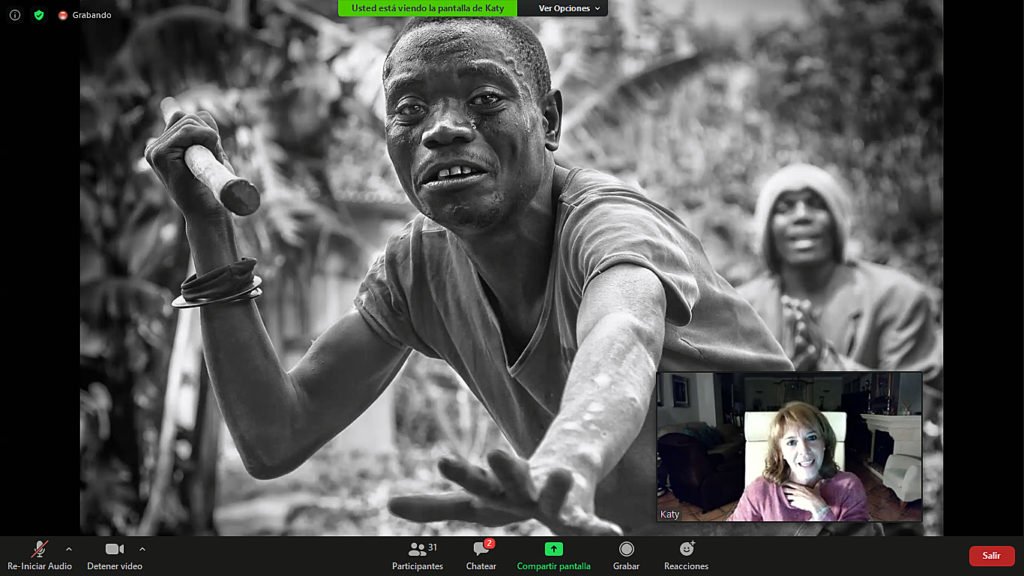Viewport: 1024px width, 576px height.
Task: Click the green banner about Katy's screen
Action: 427,8
